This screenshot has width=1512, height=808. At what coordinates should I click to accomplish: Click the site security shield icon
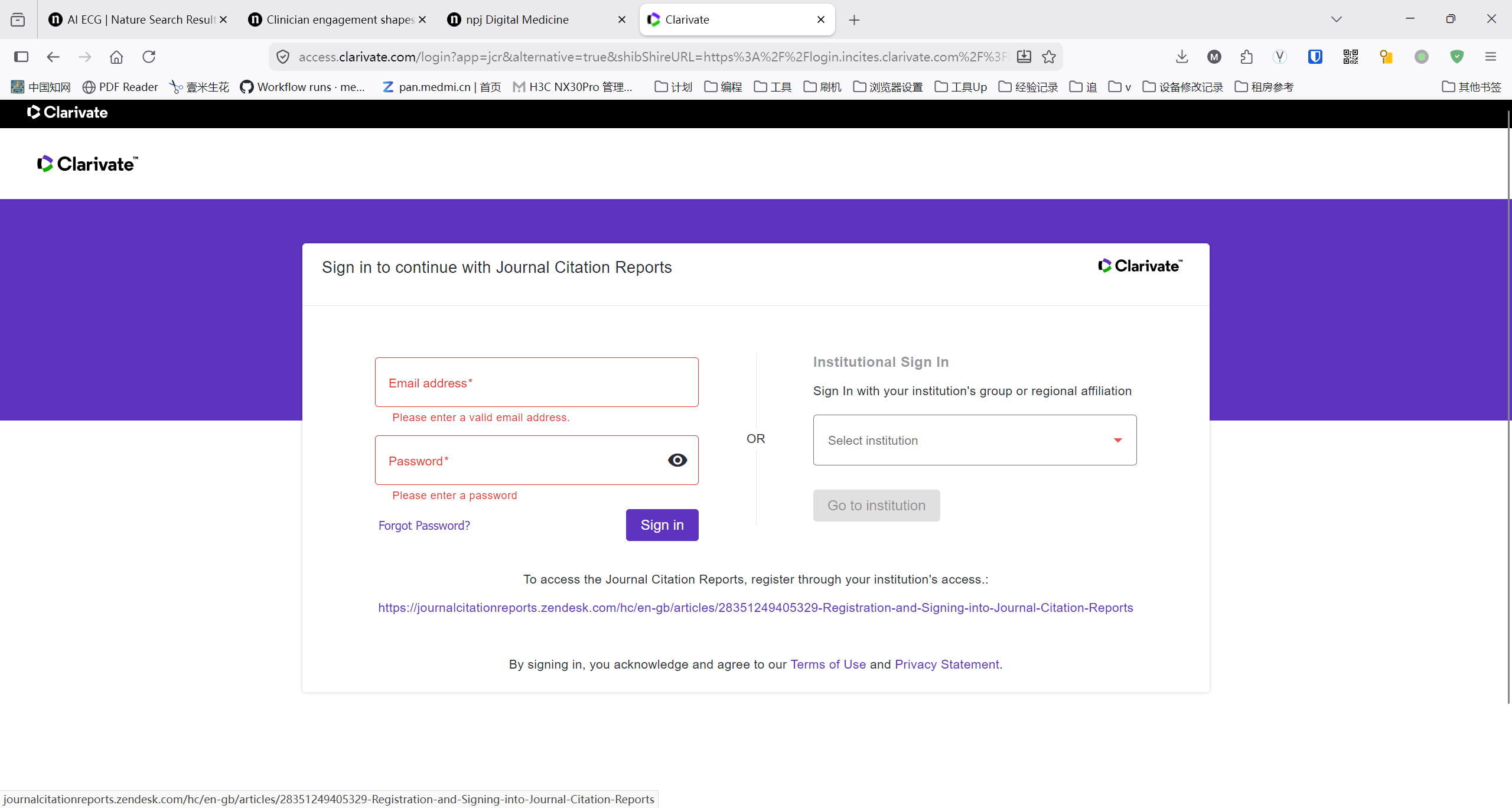(283, 57)
